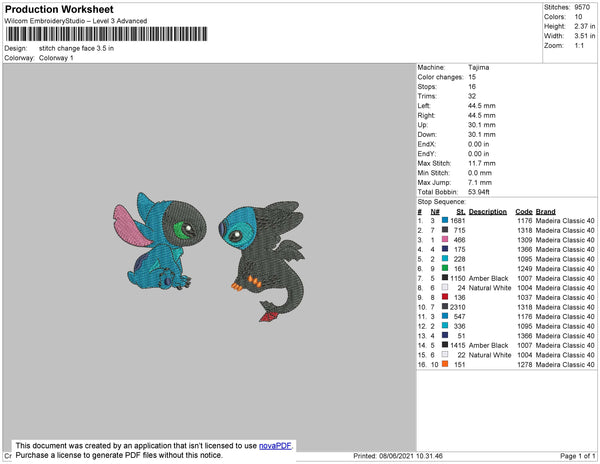The height and width of the screenshot is (464, 600).
Task: Click the Machine value Tajima
Action: (478, 67)
